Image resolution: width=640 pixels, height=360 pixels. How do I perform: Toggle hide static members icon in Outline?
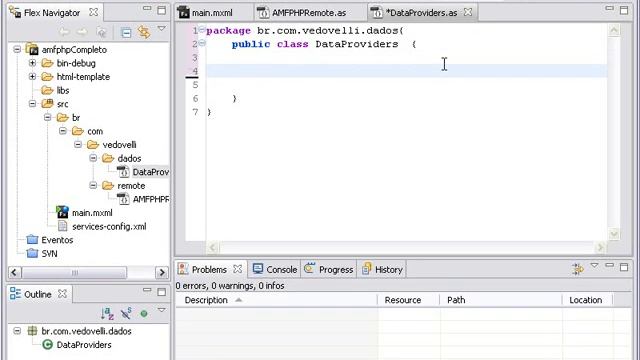[126, 313]
